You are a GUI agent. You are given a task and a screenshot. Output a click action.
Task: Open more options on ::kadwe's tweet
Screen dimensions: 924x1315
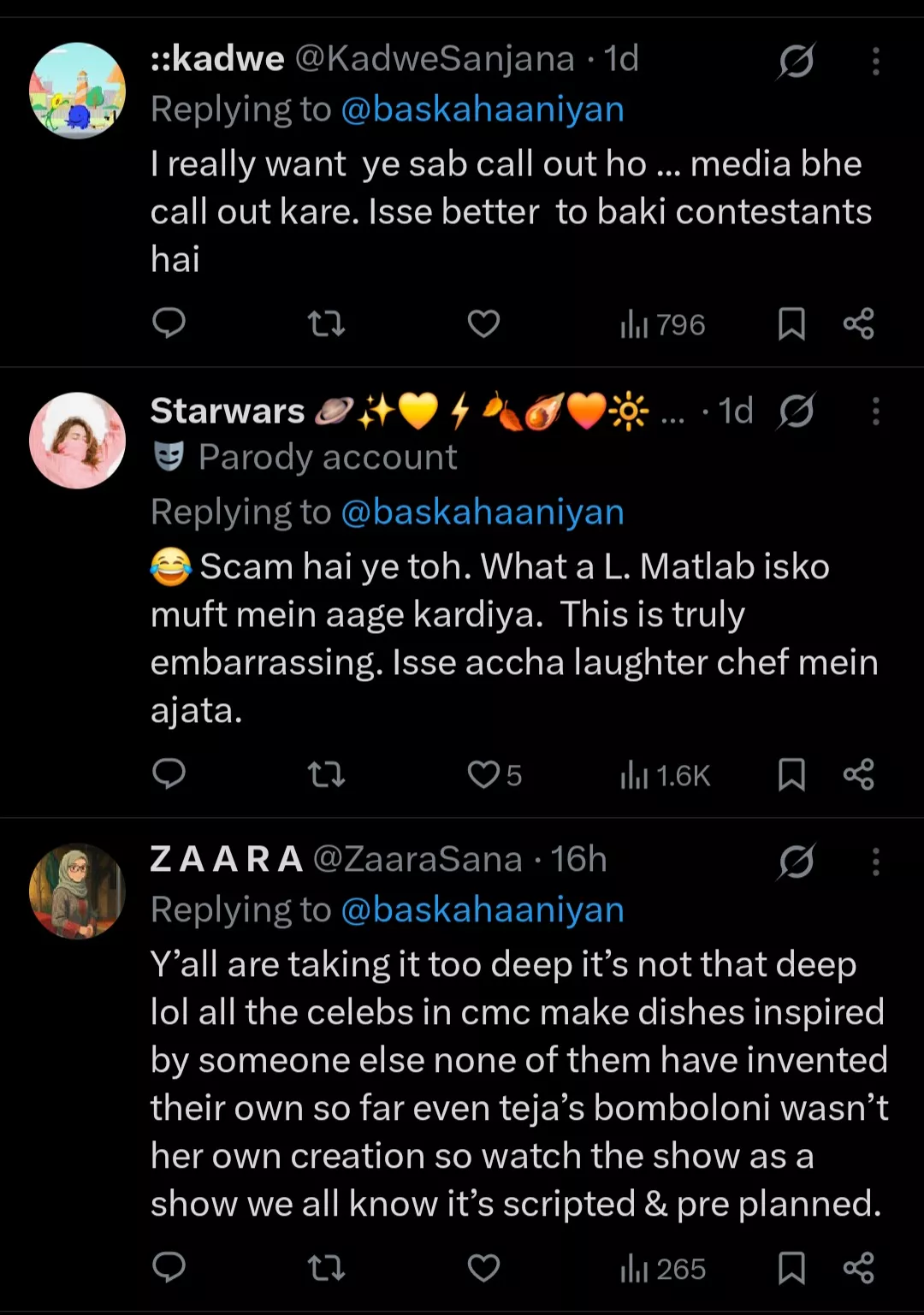click(x=875, y=61)
